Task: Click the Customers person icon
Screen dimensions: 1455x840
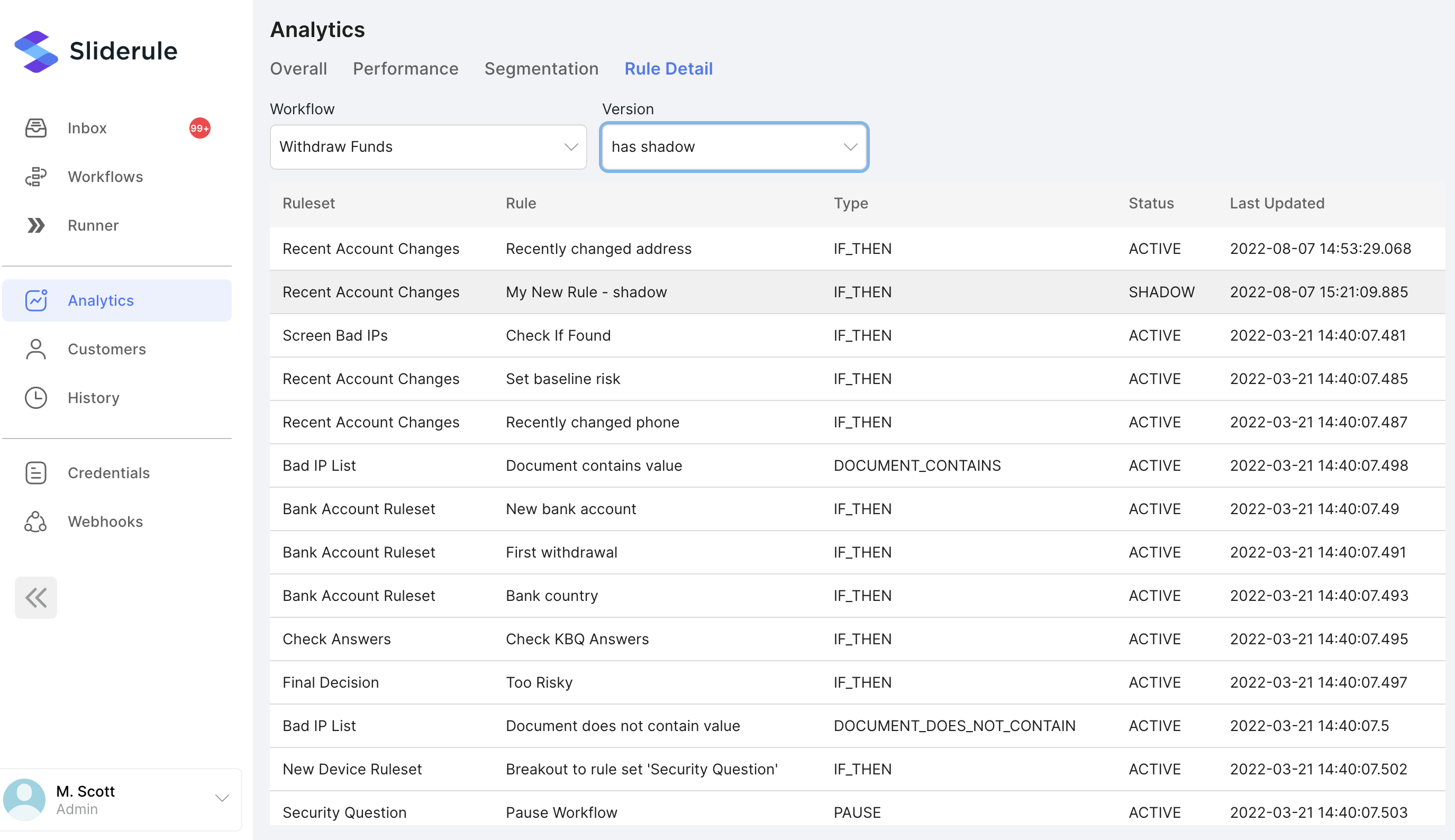Action: click(x=36, y=349)
